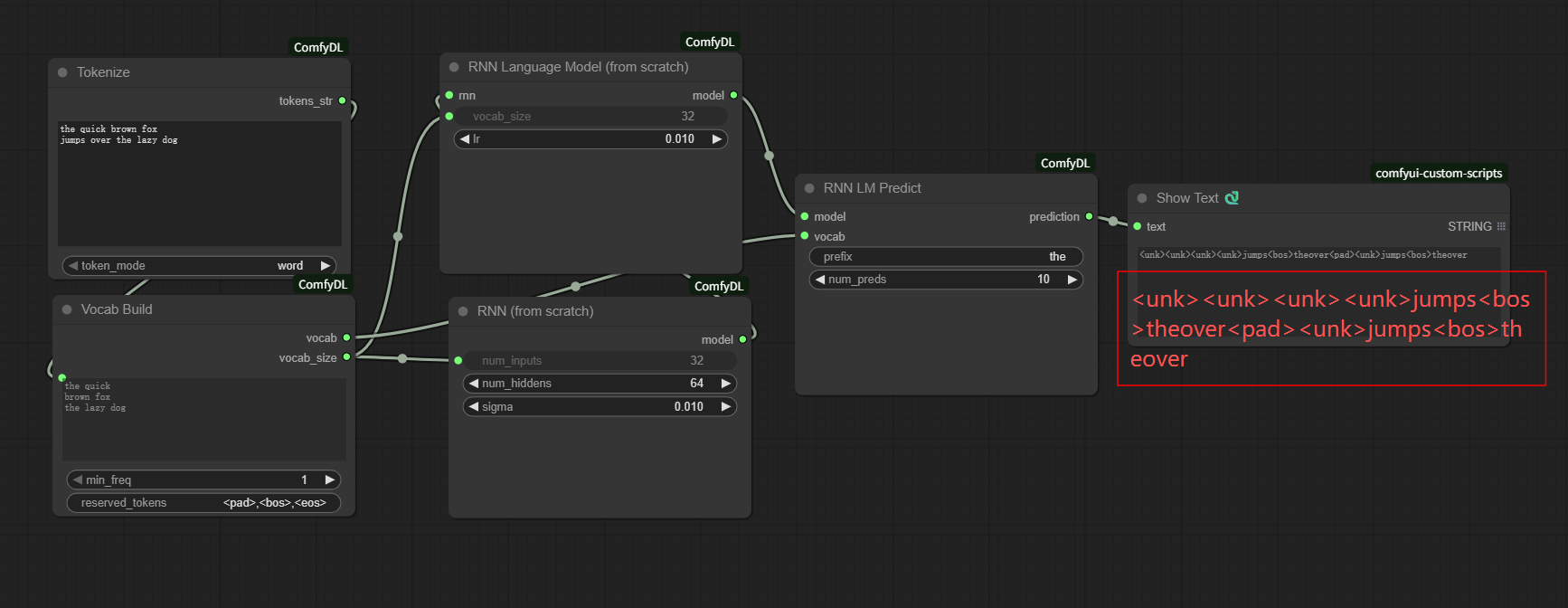Select the Tokenize node title

103,72
